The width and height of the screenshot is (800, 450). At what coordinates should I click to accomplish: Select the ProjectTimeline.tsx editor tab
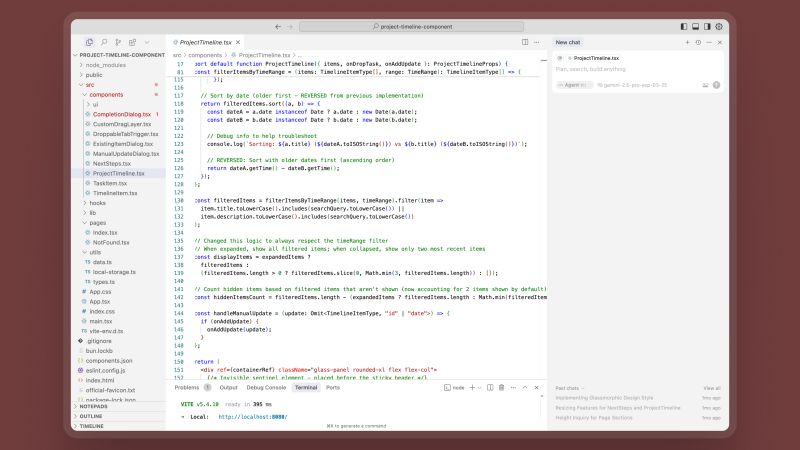(x=206, y=42)
